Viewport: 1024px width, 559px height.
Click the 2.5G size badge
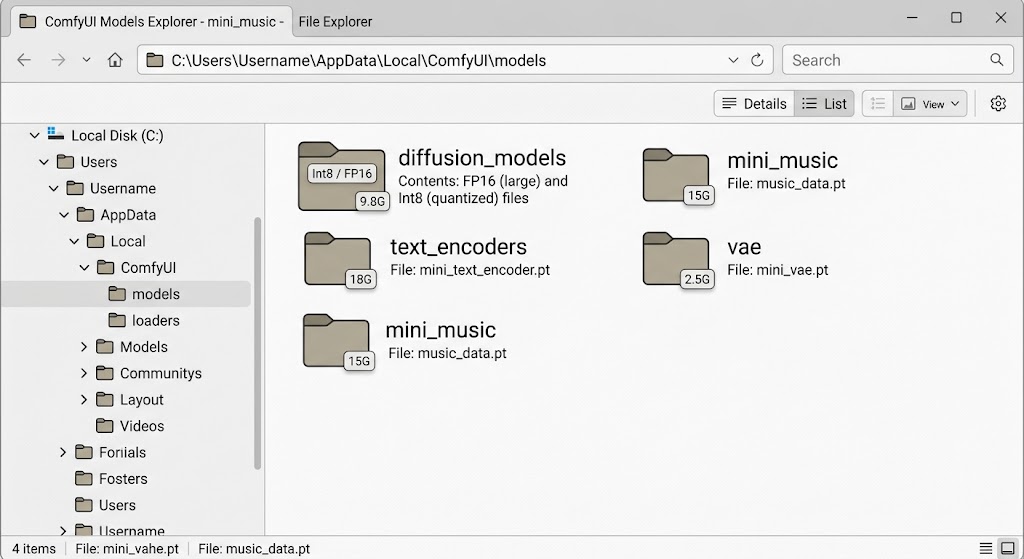[697, 280]
